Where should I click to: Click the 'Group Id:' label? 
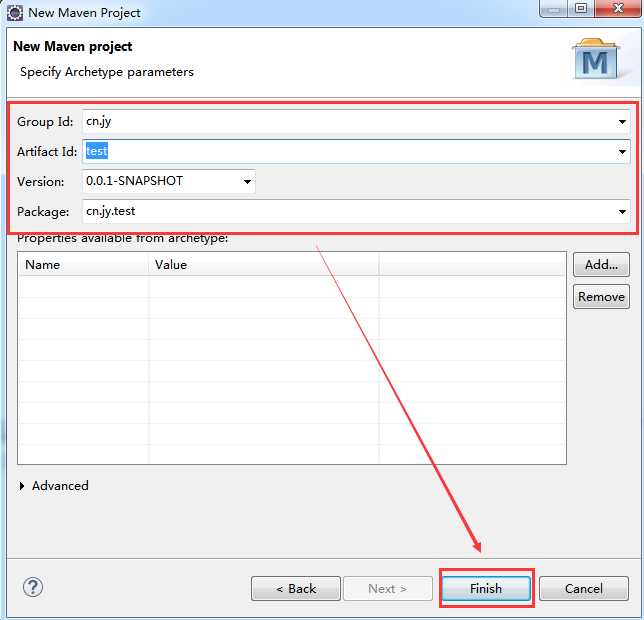click(x=45, y=122)
